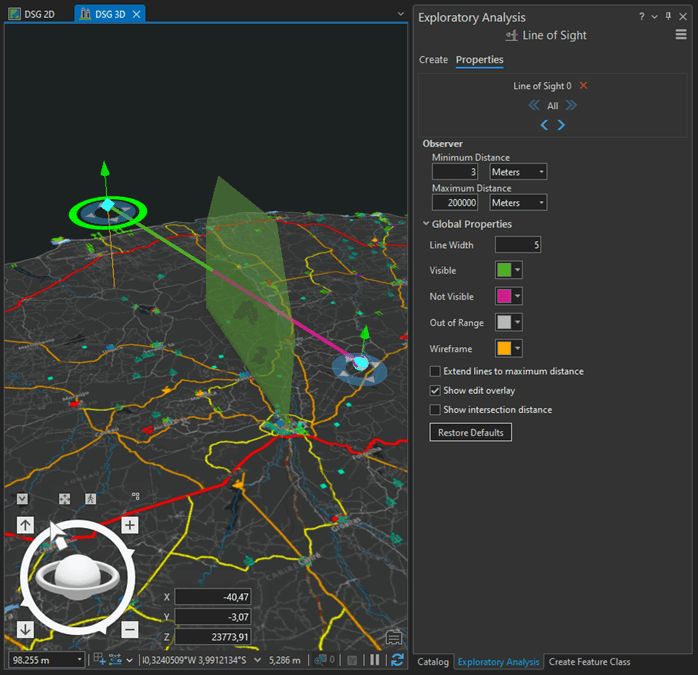Refresh the map view
698x675 pixels.
coord(397,660)
